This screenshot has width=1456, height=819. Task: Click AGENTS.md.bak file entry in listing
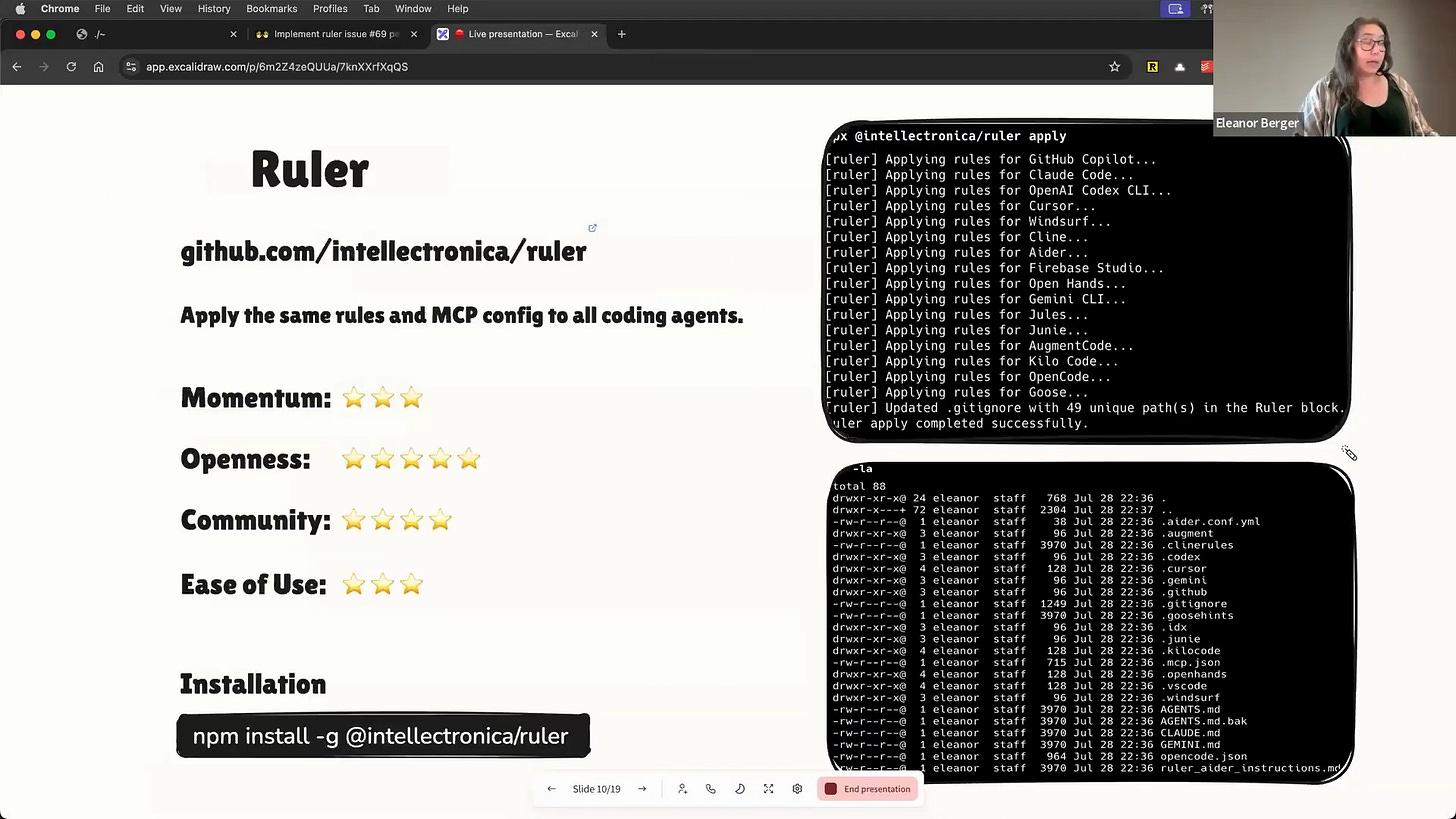click(x=1203, y=721)
